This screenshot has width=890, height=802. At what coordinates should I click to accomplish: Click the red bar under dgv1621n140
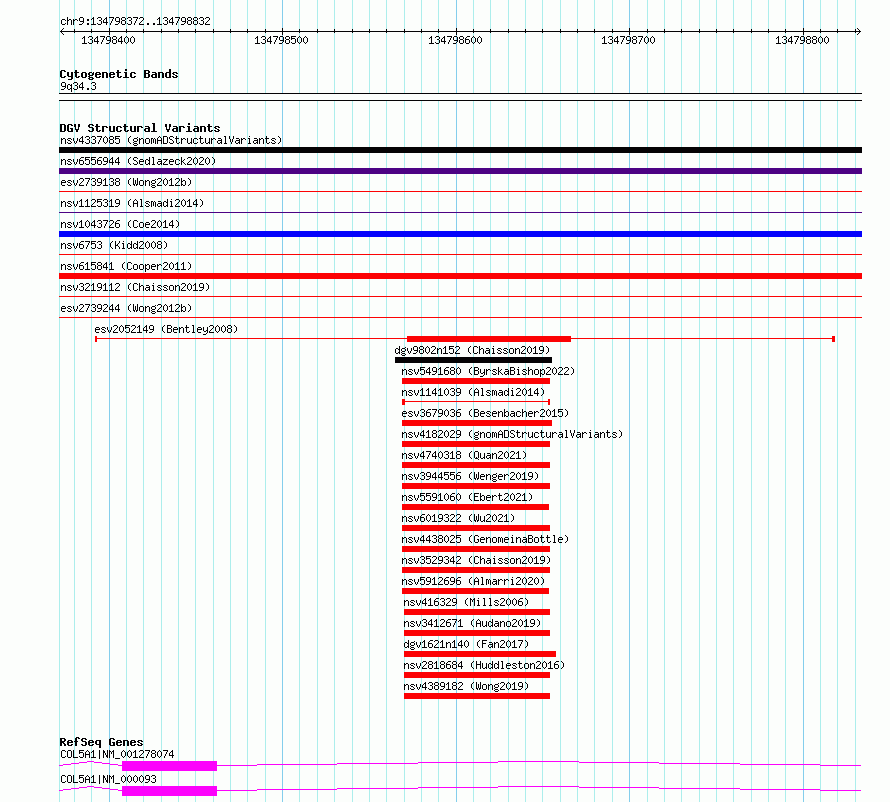pos(480,654)
